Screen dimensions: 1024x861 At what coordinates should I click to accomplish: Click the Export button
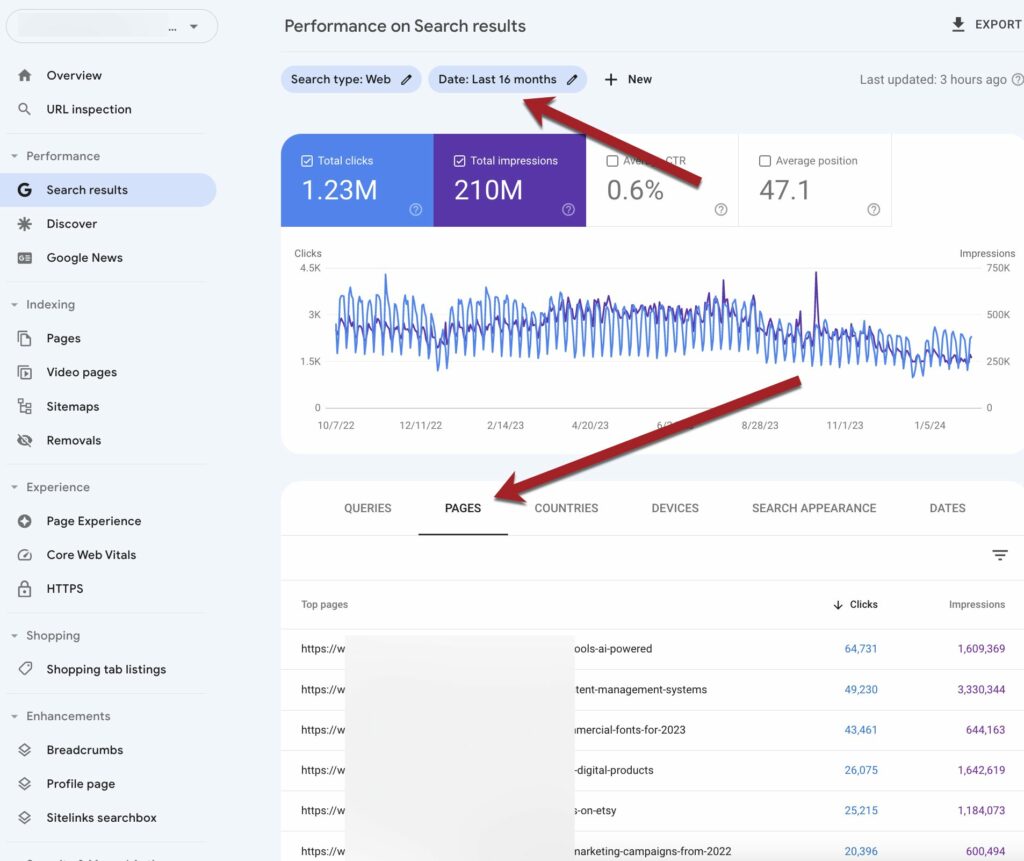click(986, 25)
